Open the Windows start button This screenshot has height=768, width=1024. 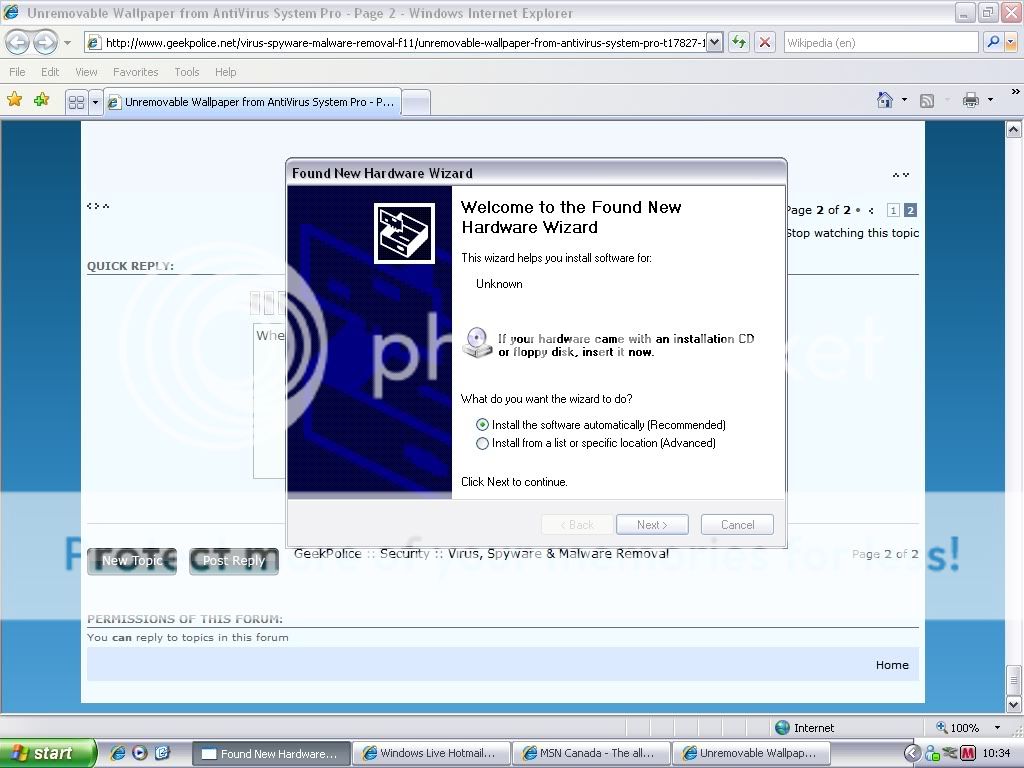coord(48,753)
